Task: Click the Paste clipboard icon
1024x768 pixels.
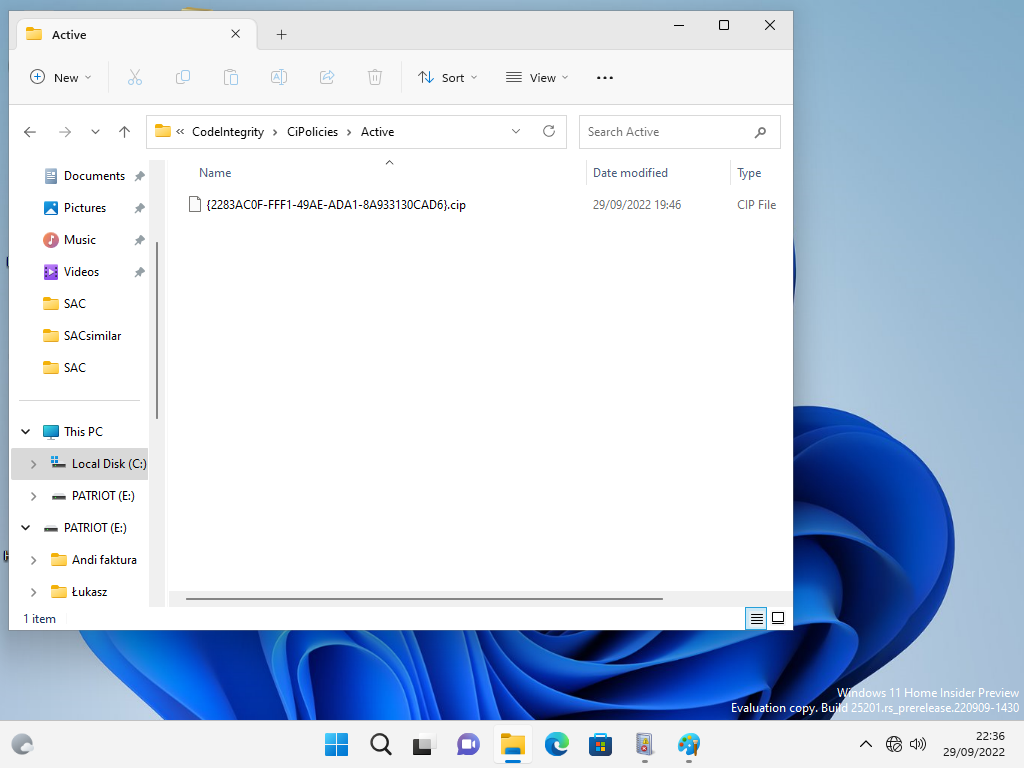Action: 231,77
